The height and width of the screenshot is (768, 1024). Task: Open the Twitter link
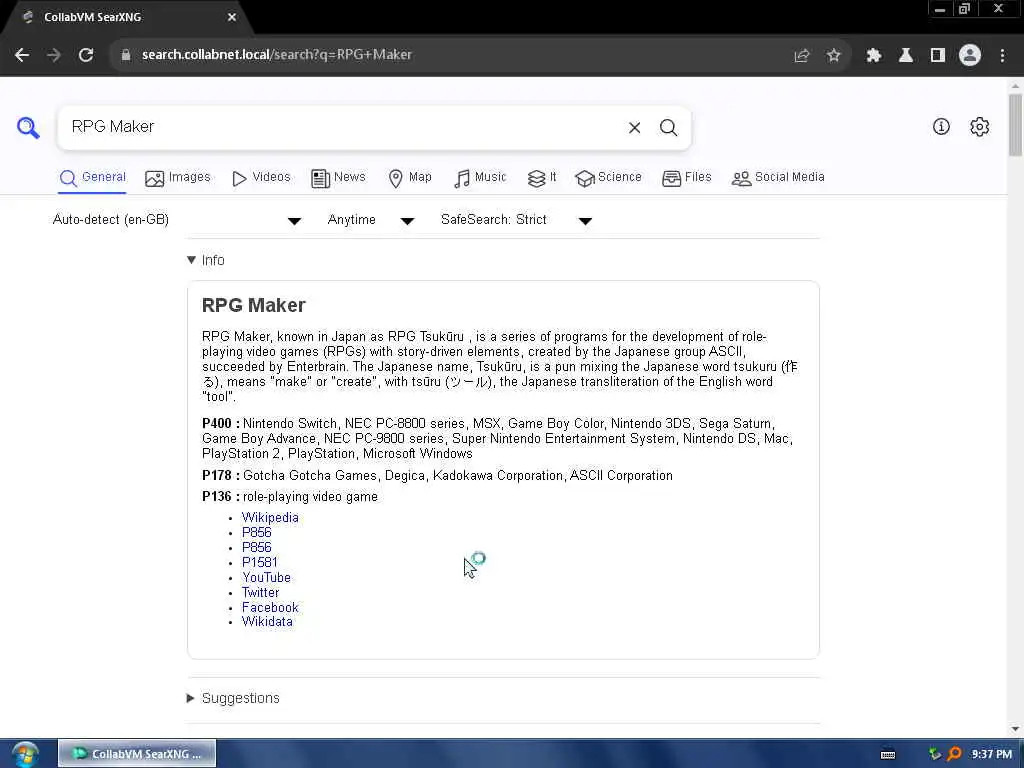point(261,592)
